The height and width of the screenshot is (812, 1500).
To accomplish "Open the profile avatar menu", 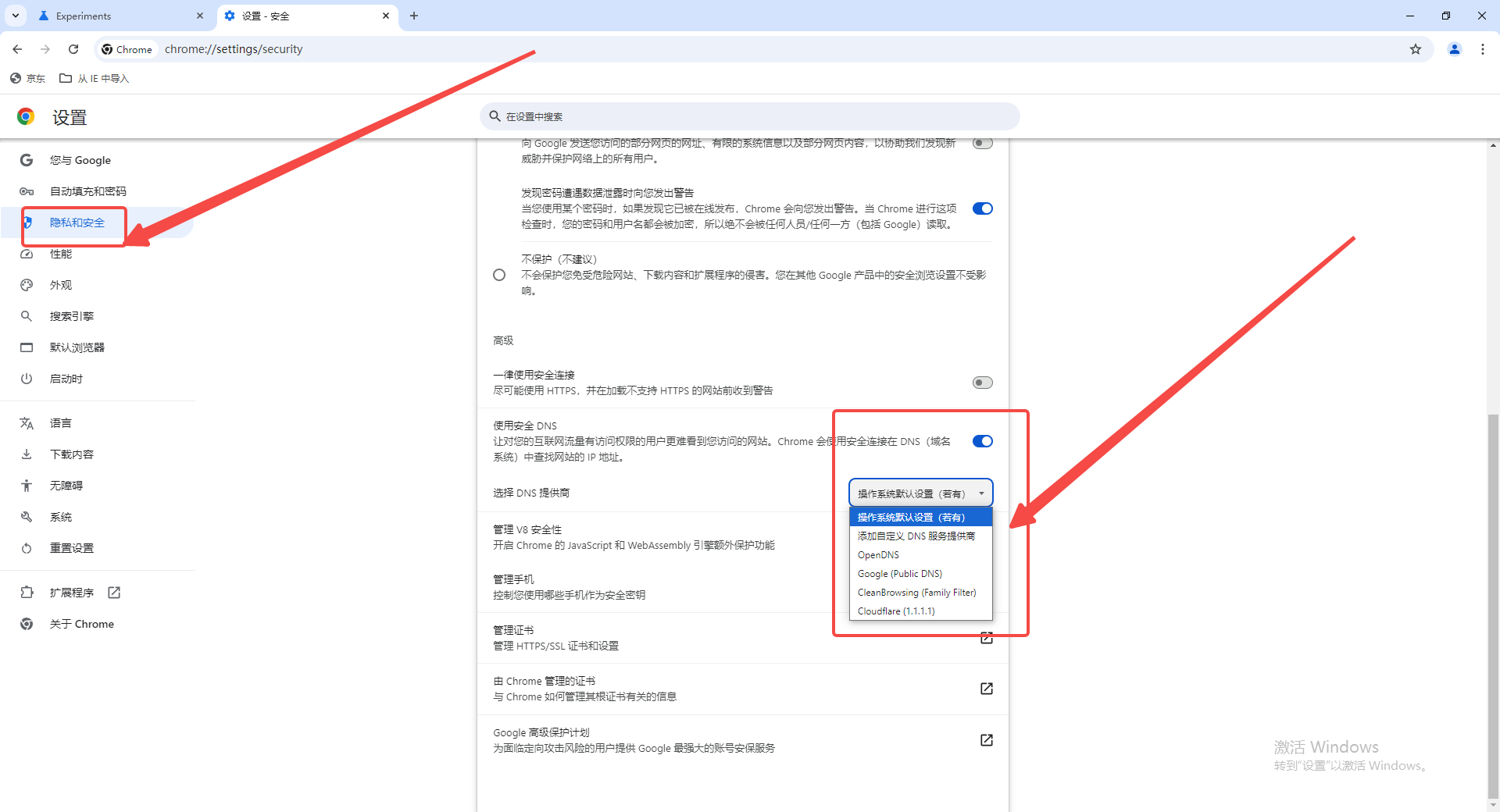I will (x=1455, y=49).
